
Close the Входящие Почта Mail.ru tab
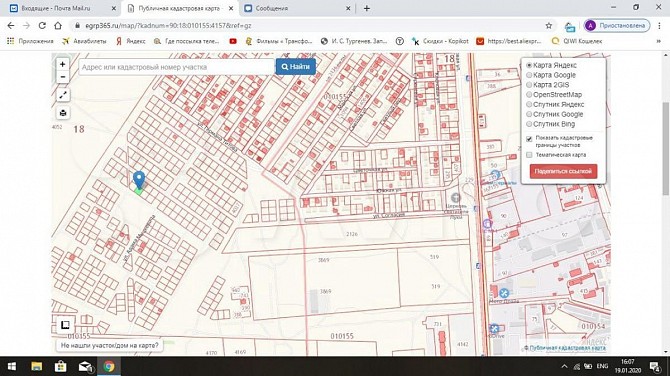pos(114,8)
